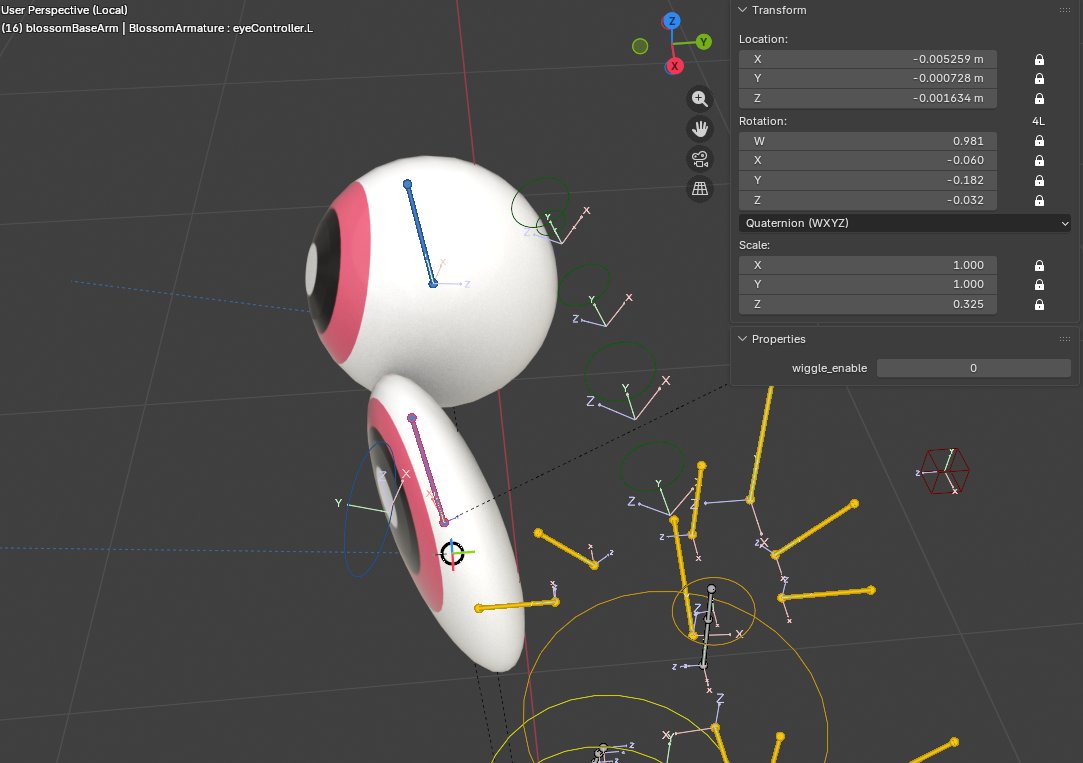Collapse the Properties panel
Image resolution: width=1083 pixels, height=763 pixels.
tap(742, 339)
